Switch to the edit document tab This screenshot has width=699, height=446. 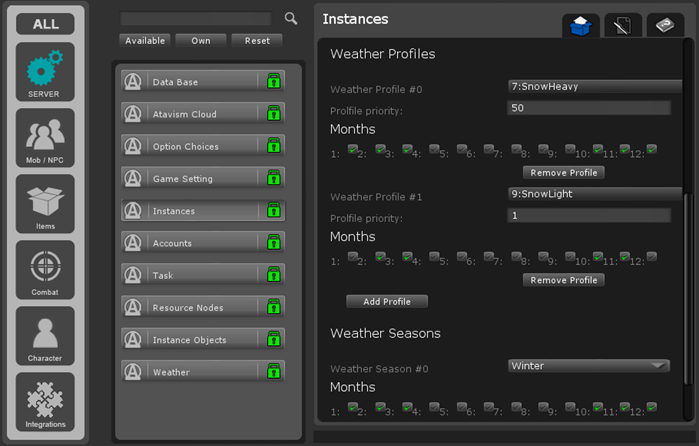click(x=622, y=26)
